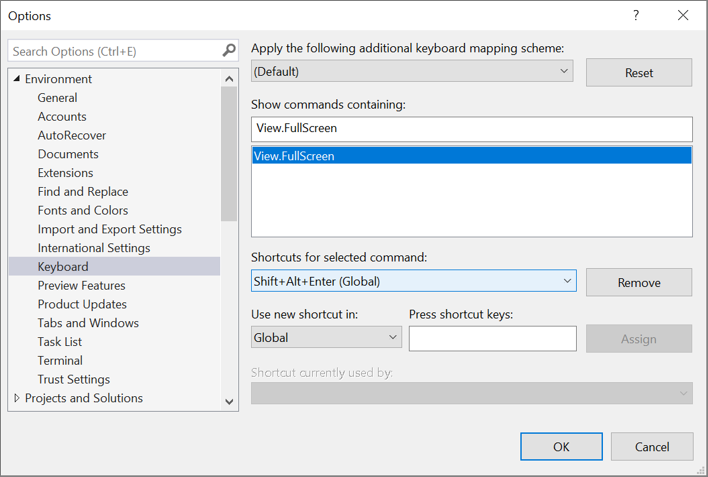Open the AutoRecover settings page
Screen dimensions: 708x477
click(x=72, y=135)
